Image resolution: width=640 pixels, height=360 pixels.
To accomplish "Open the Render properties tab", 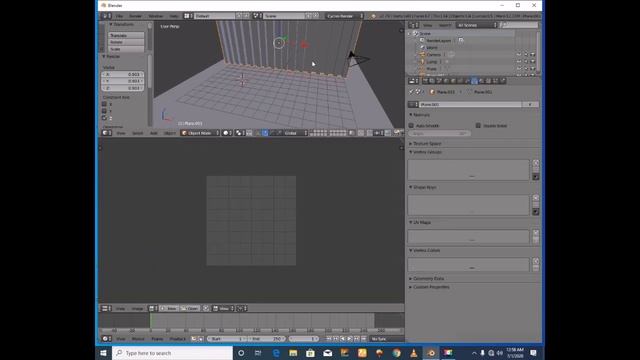I will pyautogui.click(x=426, y=81).
